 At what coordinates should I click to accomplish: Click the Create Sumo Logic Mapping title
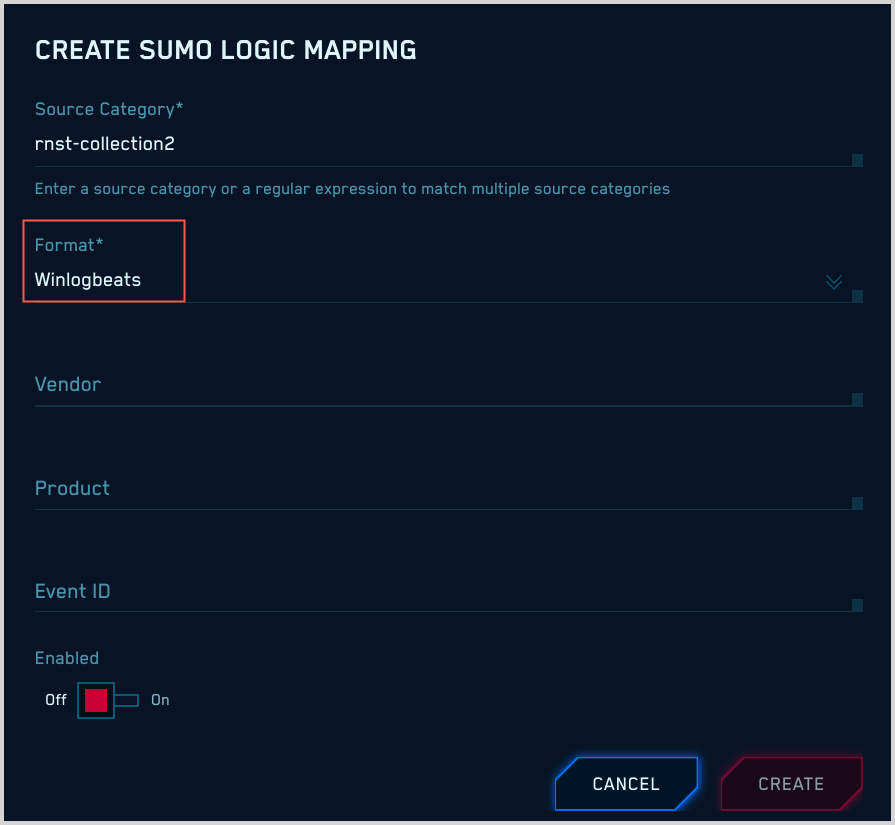point(226,50)
